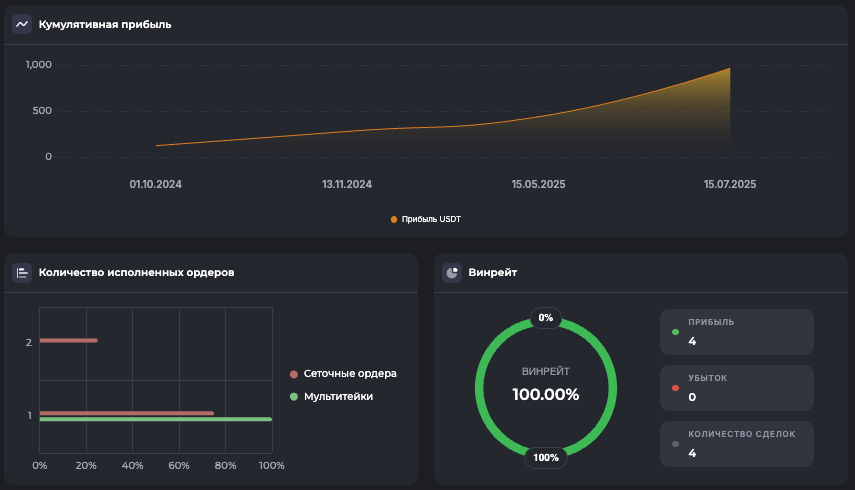Open the Количество сделок stat card

coord(736,444)
